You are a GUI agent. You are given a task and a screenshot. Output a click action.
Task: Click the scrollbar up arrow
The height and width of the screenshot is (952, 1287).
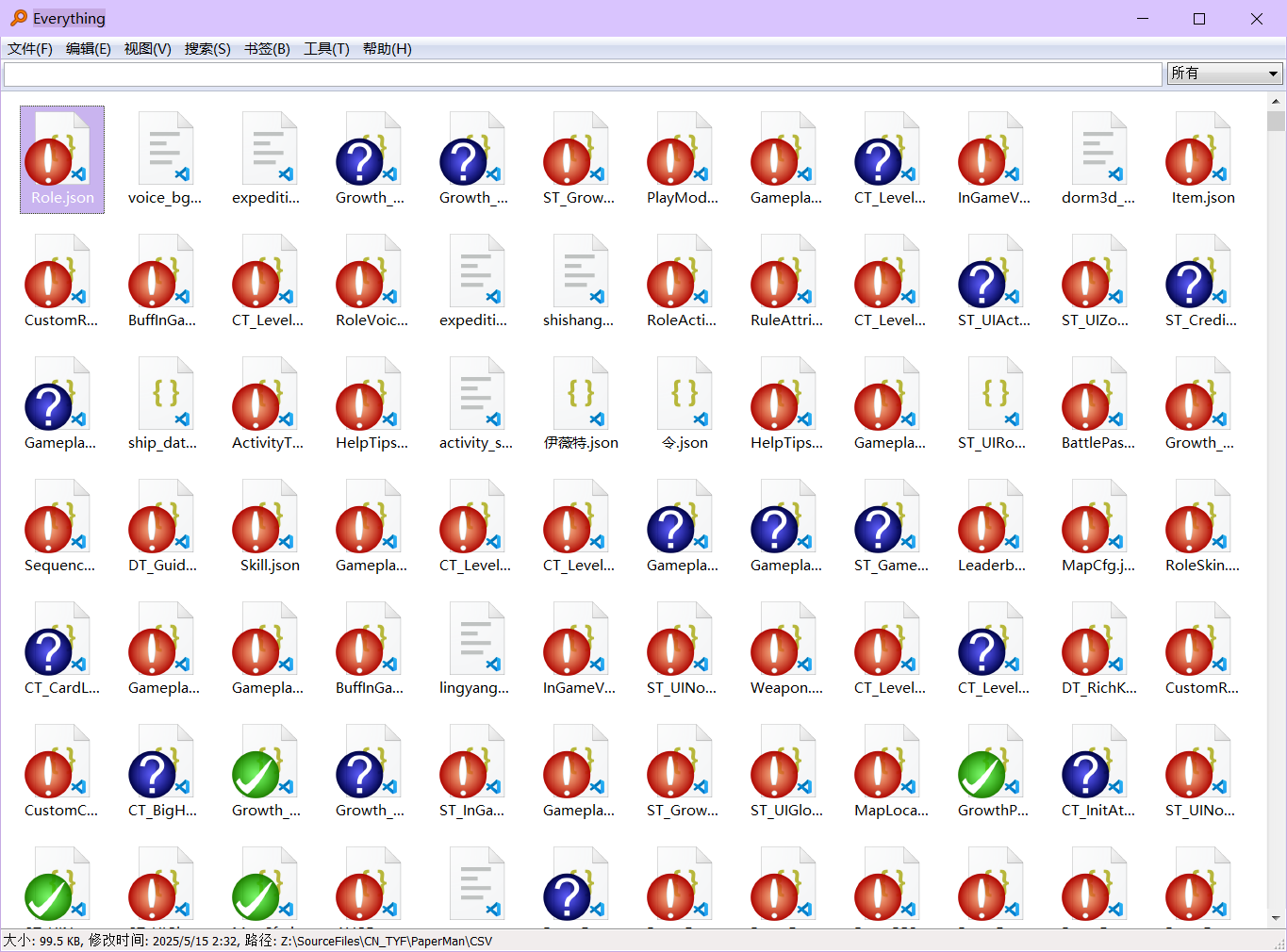[x=1276, y=101]
